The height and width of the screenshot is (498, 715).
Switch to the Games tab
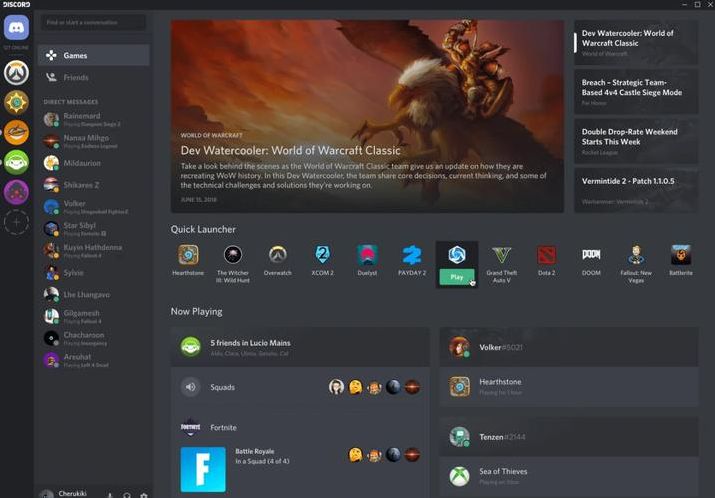coord(93,55)
